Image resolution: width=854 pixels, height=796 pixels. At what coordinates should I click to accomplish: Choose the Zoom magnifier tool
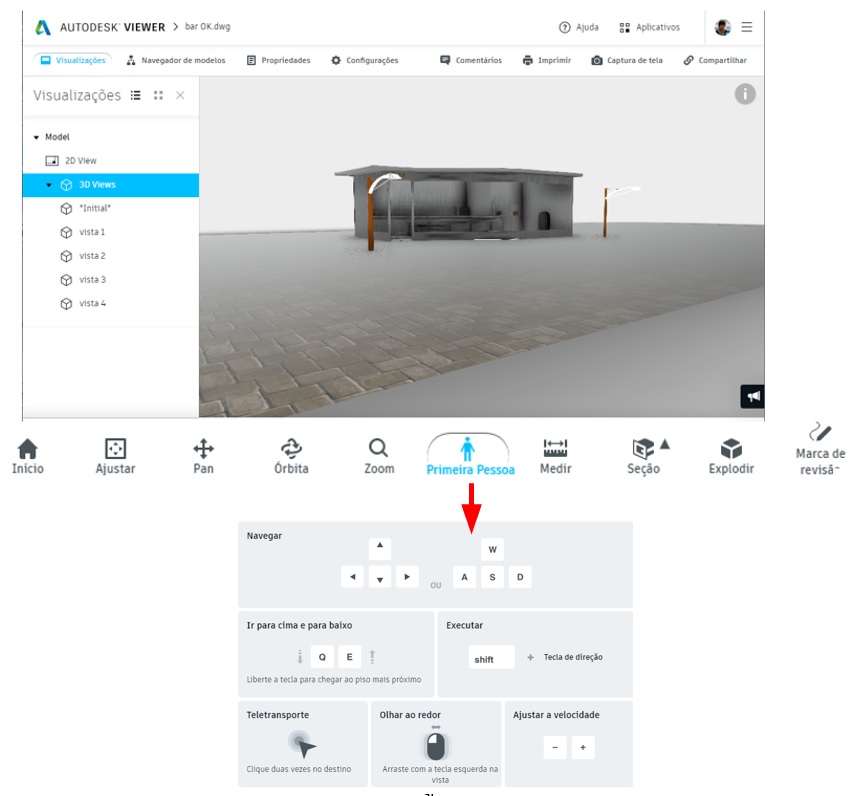click(379, 457)
